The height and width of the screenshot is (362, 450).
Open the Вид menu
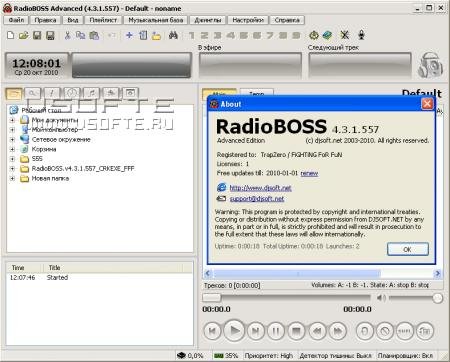[73, 20]
